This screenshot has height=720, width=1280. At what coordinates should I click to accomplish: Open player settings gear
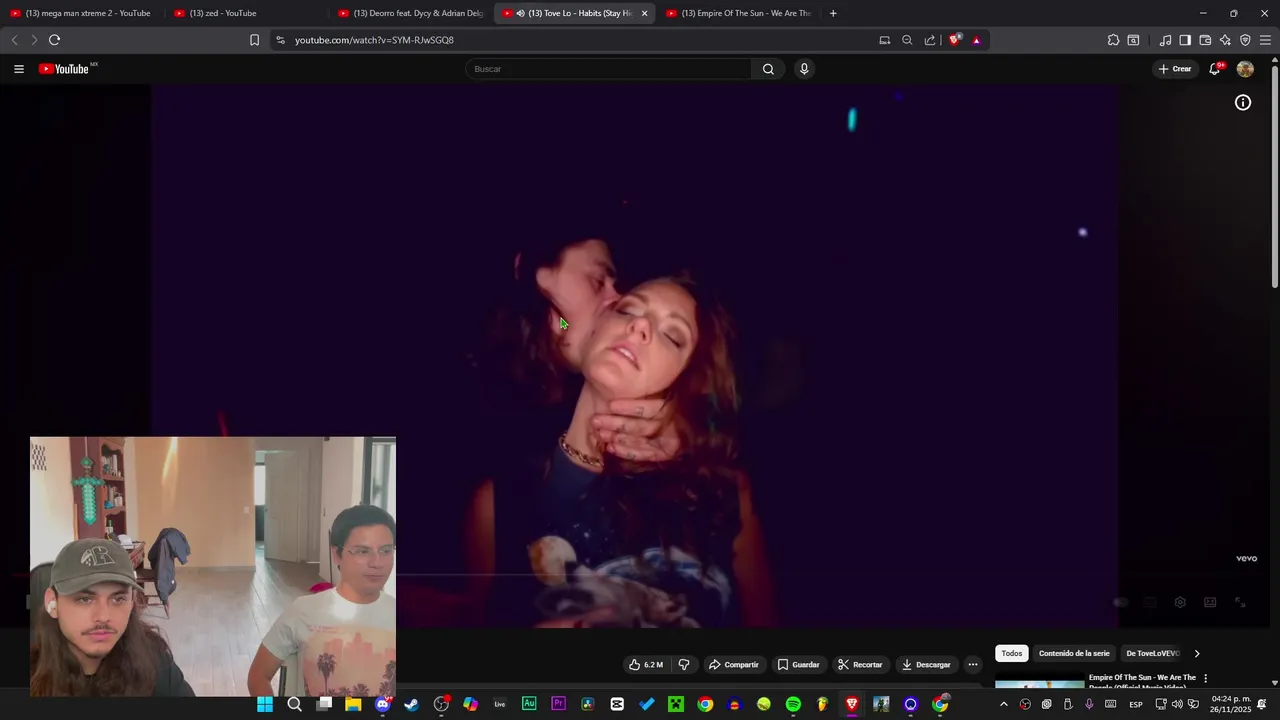pyautogui.click(x=1180, y=602)
